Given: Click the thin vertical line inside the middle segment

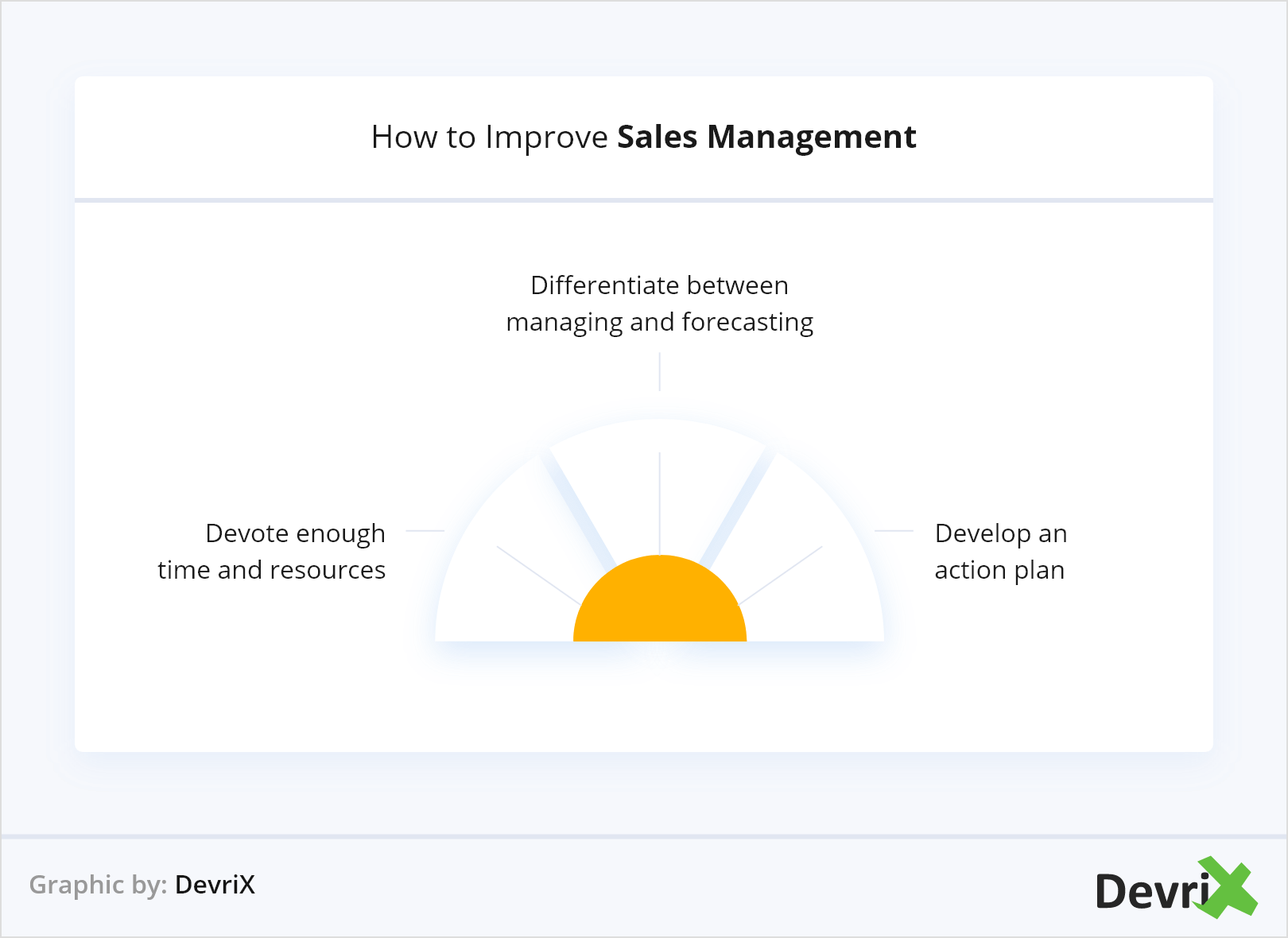Looking at the screenshot, I should [660, 501].
